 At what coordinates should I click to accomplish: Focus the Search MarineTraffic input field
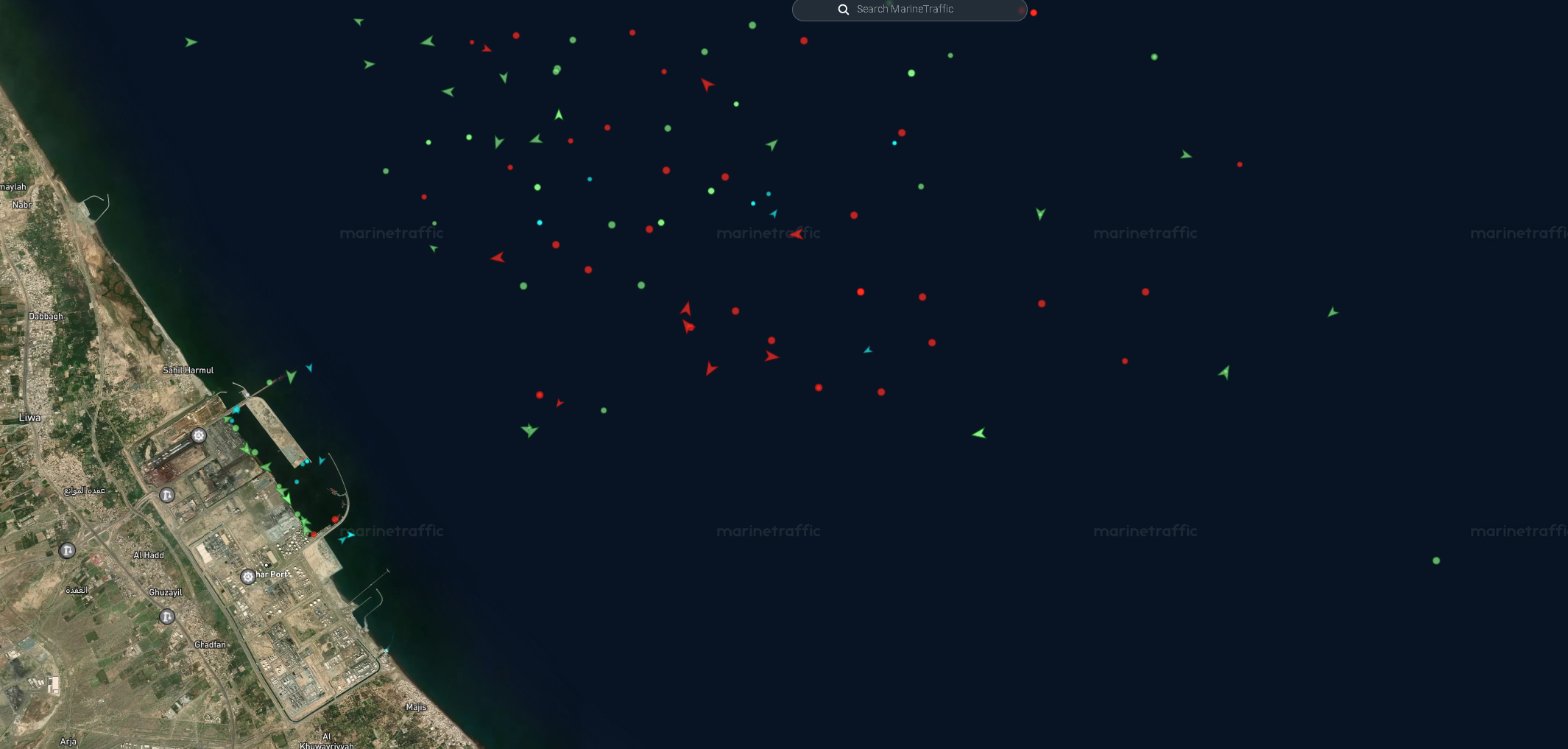pyautogui.click(x=909, y=10)
